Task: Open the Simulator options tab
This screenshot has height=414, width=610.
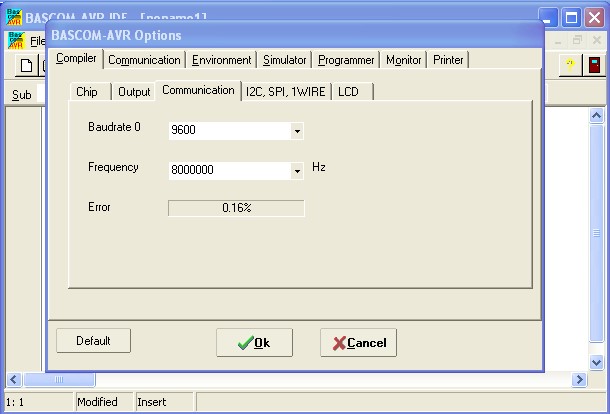Action: [x=284, y=60]
